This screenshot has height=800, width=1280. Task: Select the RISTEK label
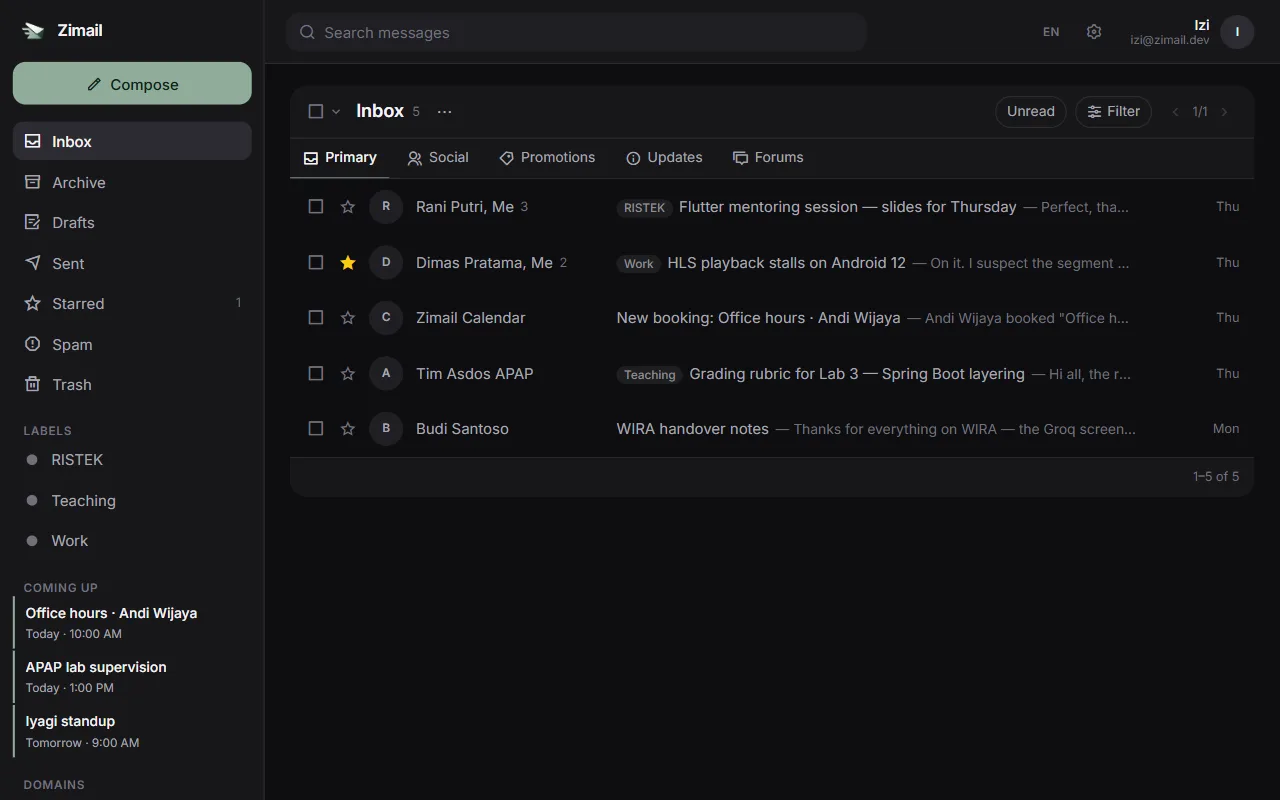pos(132,460)
